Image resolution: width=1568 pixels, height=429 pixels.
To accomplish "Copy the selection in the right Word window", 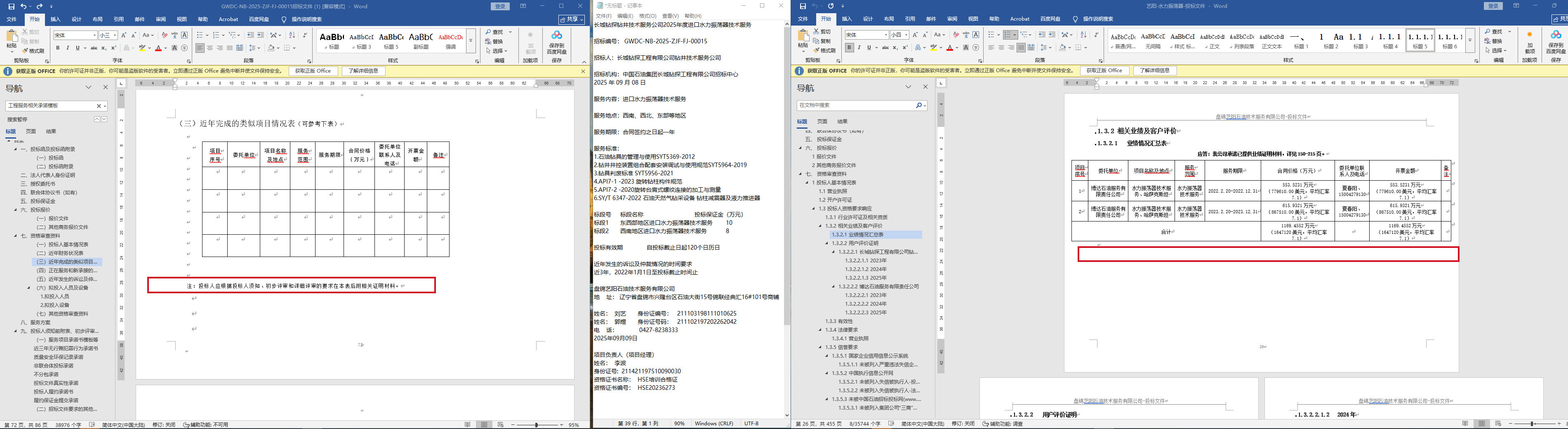I will (821, 41).
